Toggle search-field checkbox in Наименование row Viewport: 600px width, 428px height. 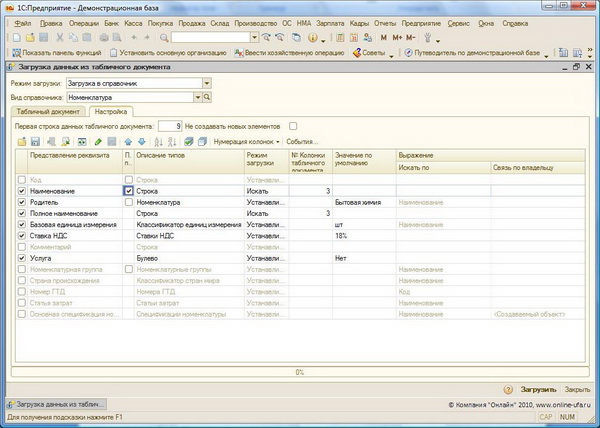point(129,191)
